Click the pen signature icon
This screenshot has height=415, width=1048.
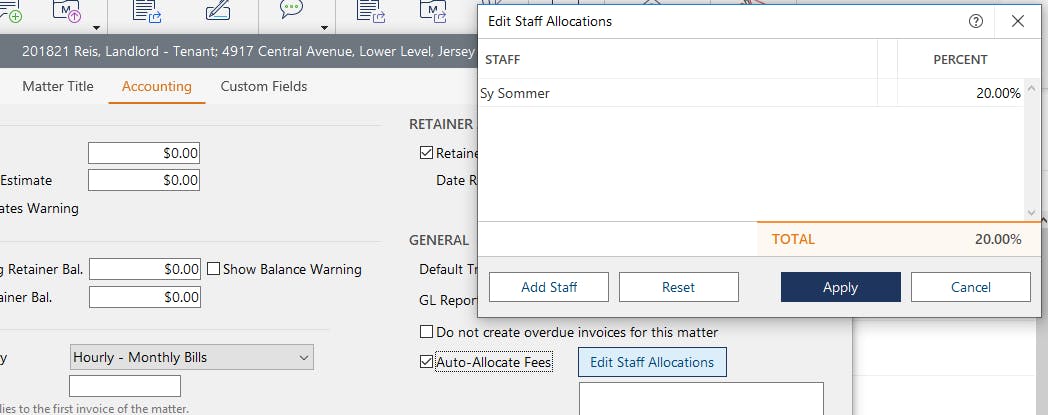coord(216,12)
